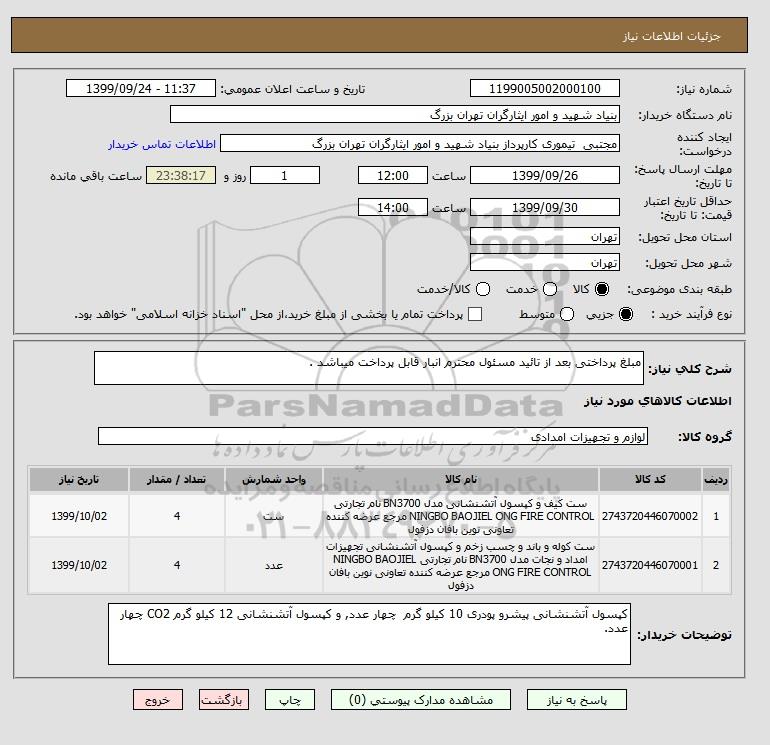770x745 pixels.
Task: Open اطلاعات تماس خریدار link
Action: tap(162, 144)
